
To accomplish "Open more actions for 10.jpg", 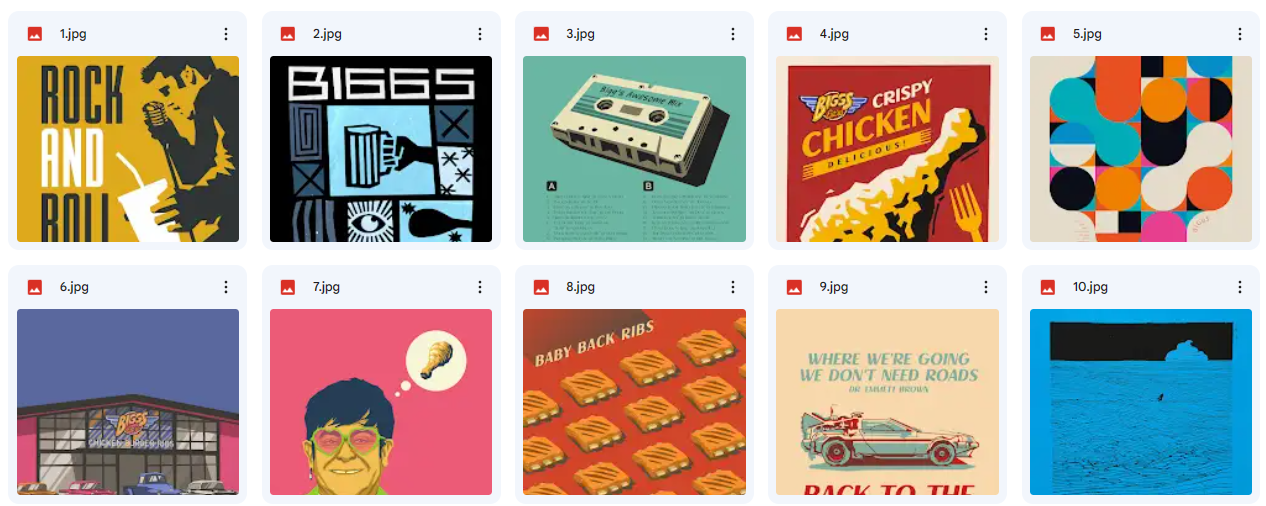I will tap(1239, 287).
